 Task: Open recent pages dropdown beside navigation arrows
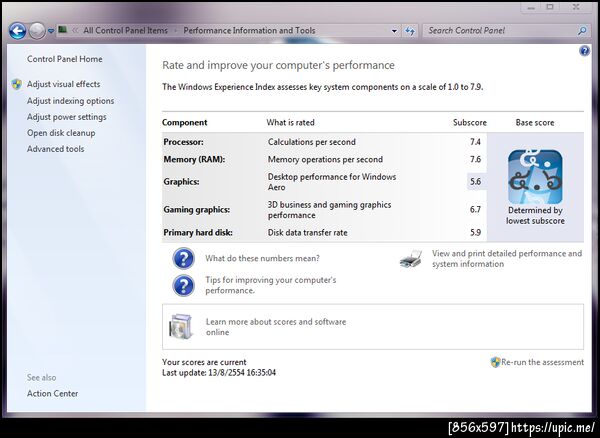click(51, 31)
